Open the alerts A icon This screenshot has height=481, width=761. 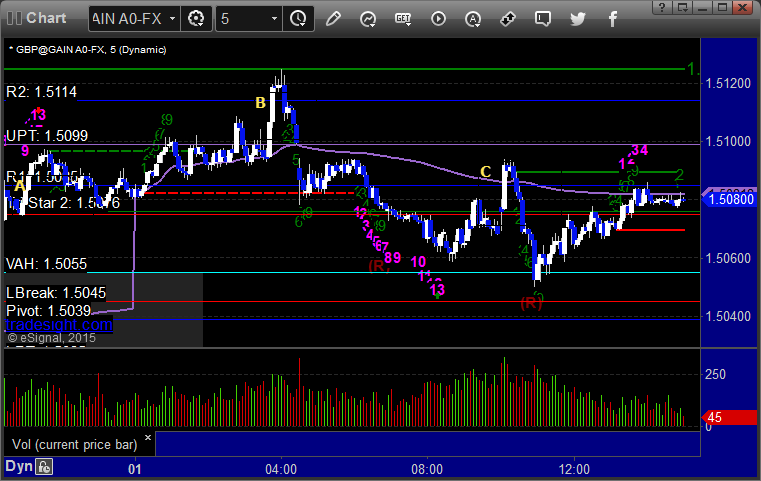point(473,19)
